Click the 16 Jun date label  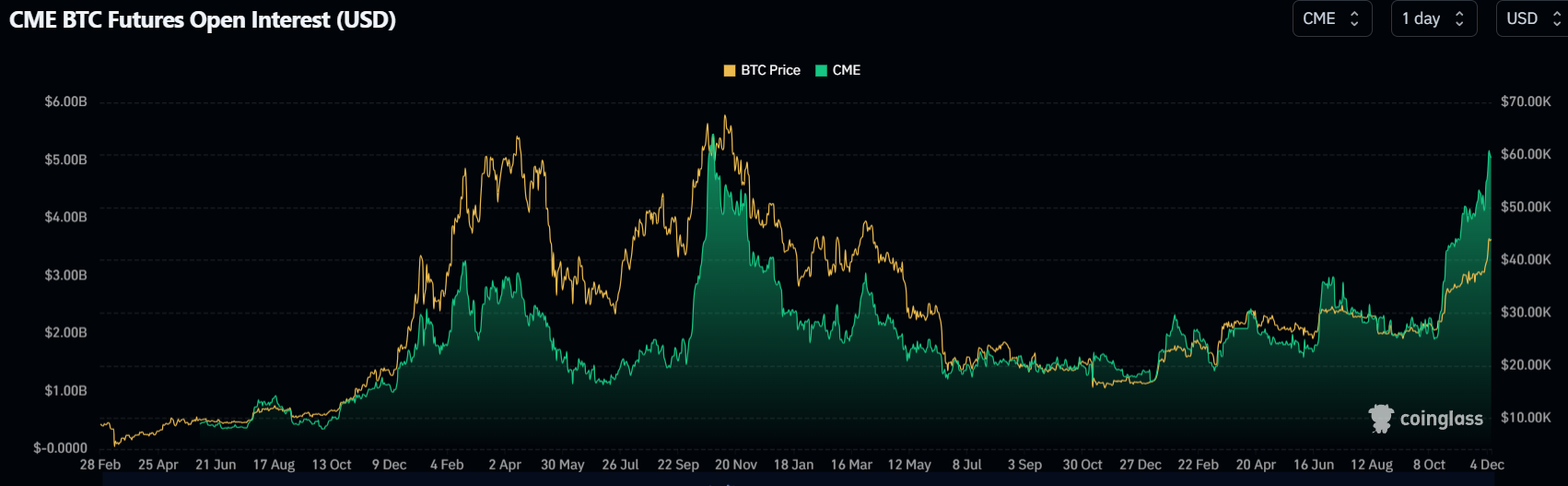coord(1314,465)
